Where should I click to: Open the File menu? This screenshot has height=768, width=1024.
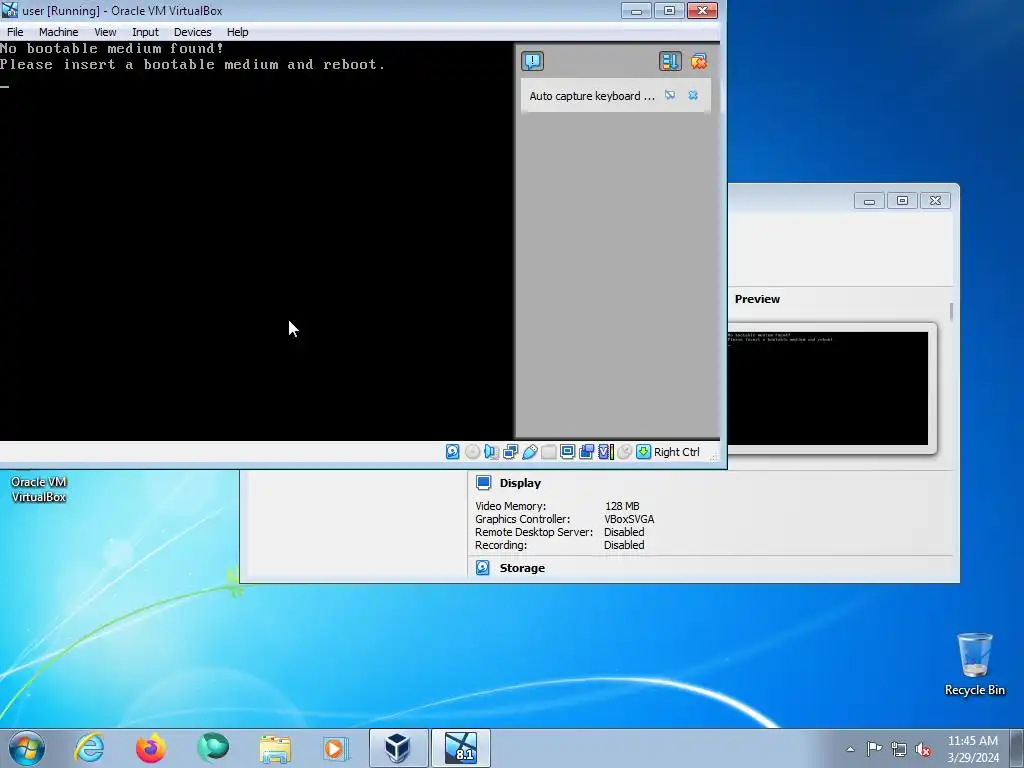[x=15, y=32]
